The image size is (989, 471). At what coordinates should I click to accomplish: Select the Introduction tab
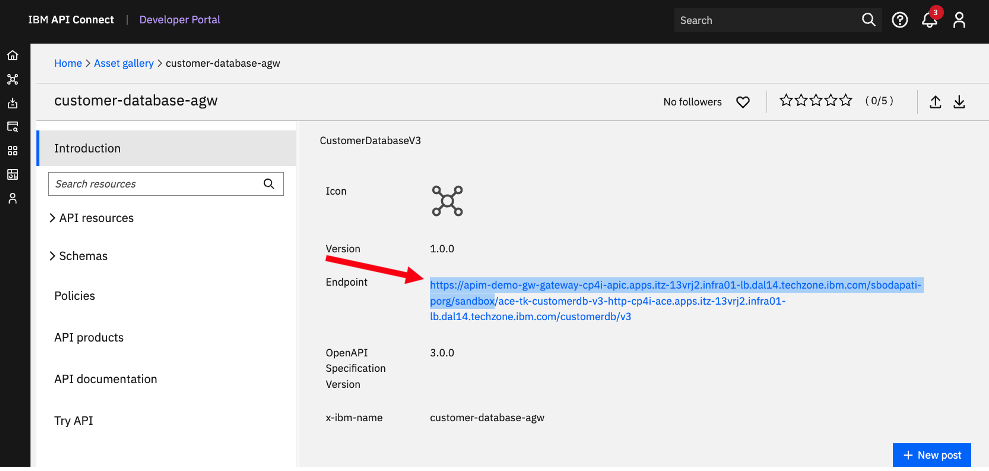(x=167, y=148)
